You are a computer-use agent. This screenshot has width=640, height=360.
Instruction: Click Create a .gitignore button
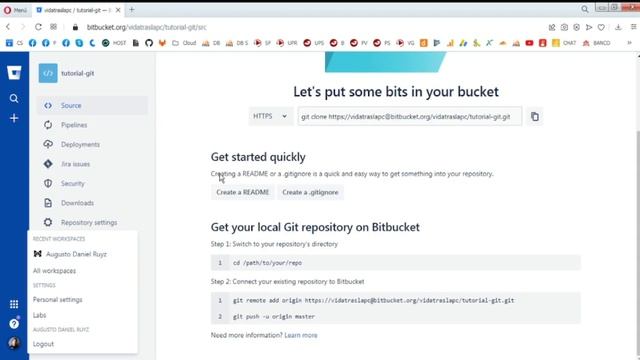tap(310, 192)
